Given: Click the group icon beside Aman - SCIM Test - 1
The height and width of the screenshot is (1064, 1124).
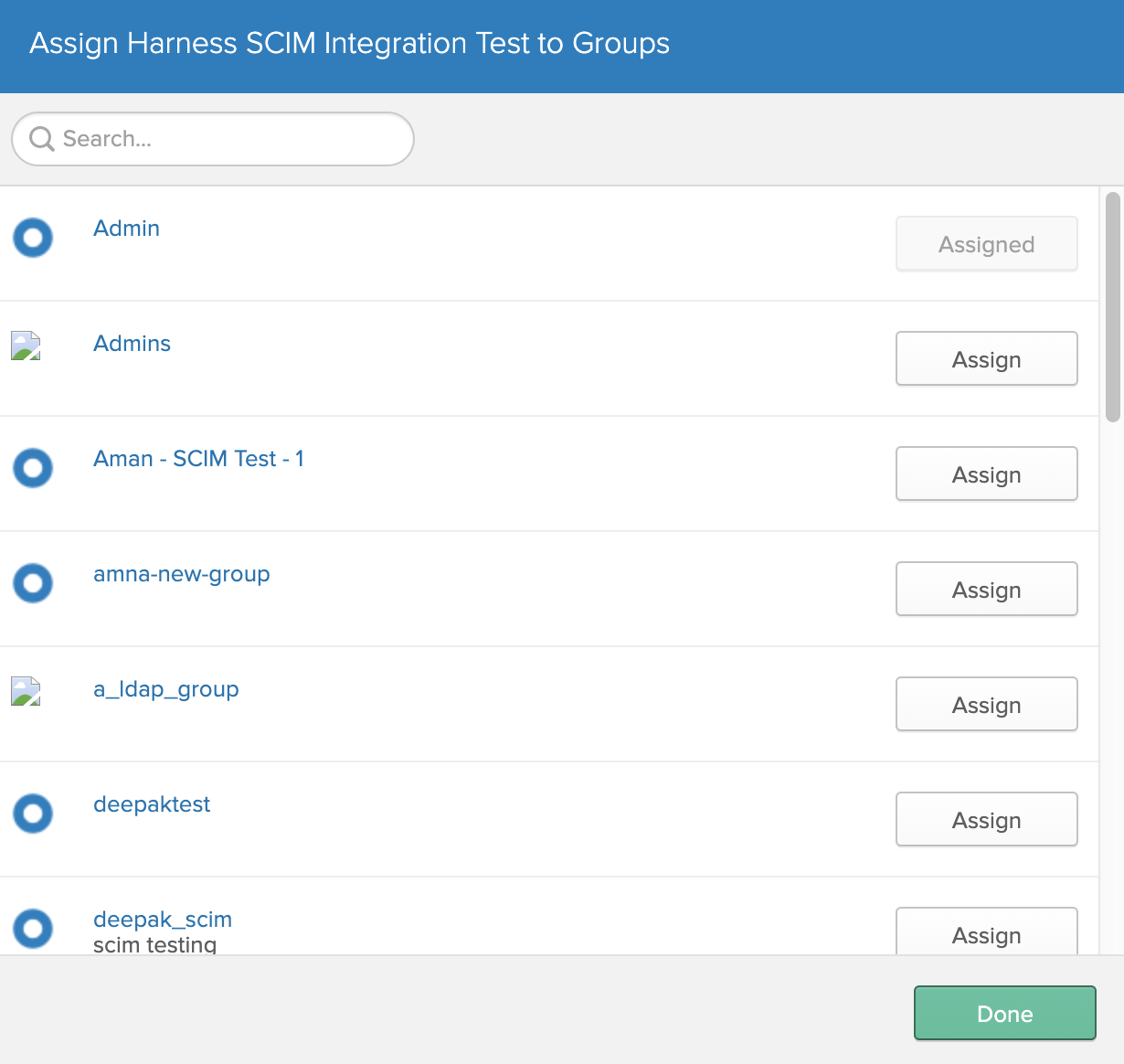Looking at the screenshot, I should [x=33, y=468].
